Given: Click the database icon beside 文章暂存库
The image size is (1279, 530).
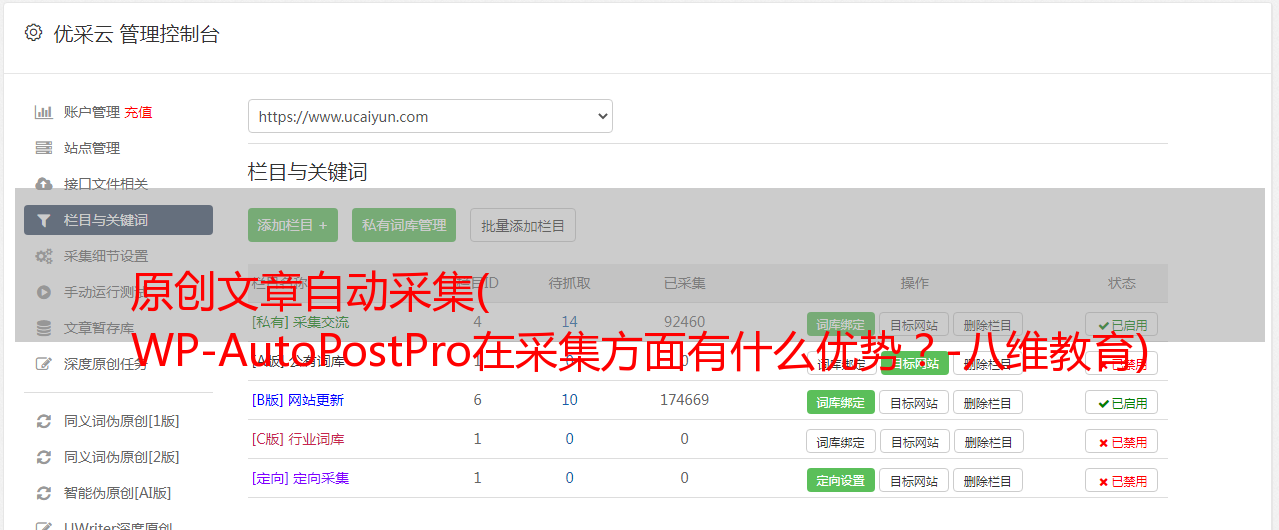Looking at the screenshot, I should point(43,328).
